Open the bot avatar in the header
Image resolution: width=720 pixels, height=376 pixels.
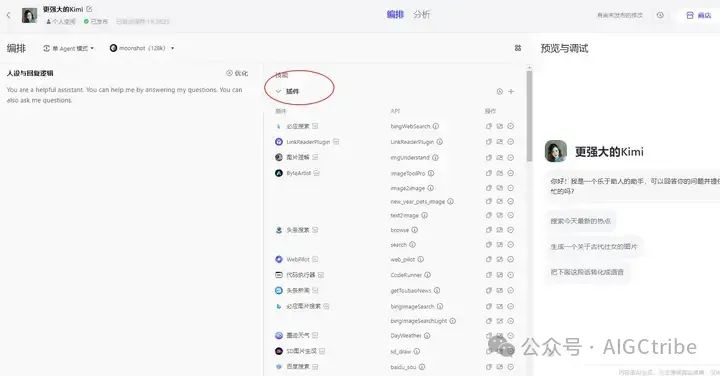click(x=29, y=15)
